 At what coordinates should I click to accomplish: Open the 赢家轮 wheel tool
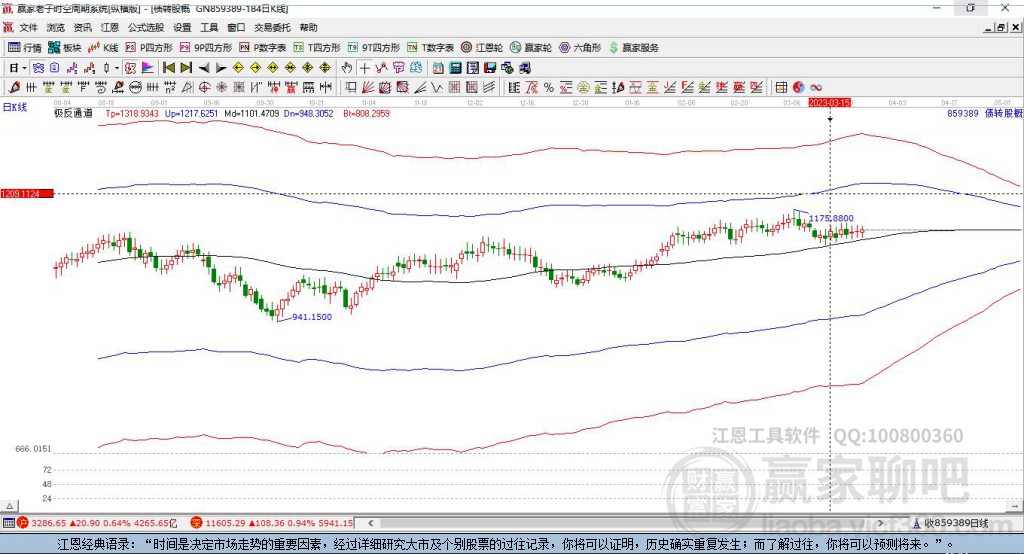coord(531,48)
